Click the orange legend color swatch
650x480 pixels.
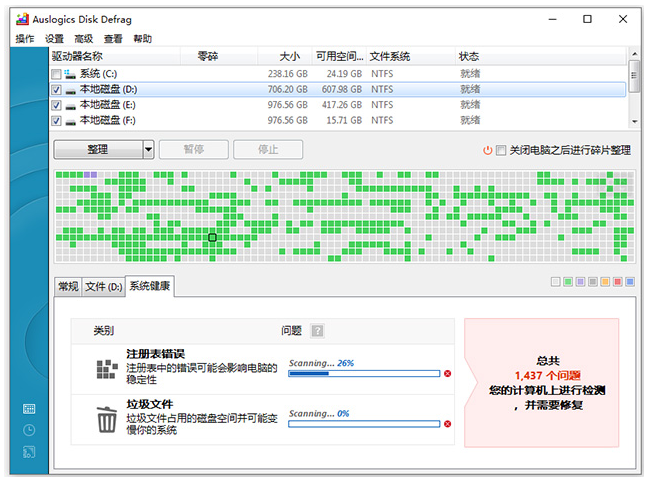pos(605,282)
